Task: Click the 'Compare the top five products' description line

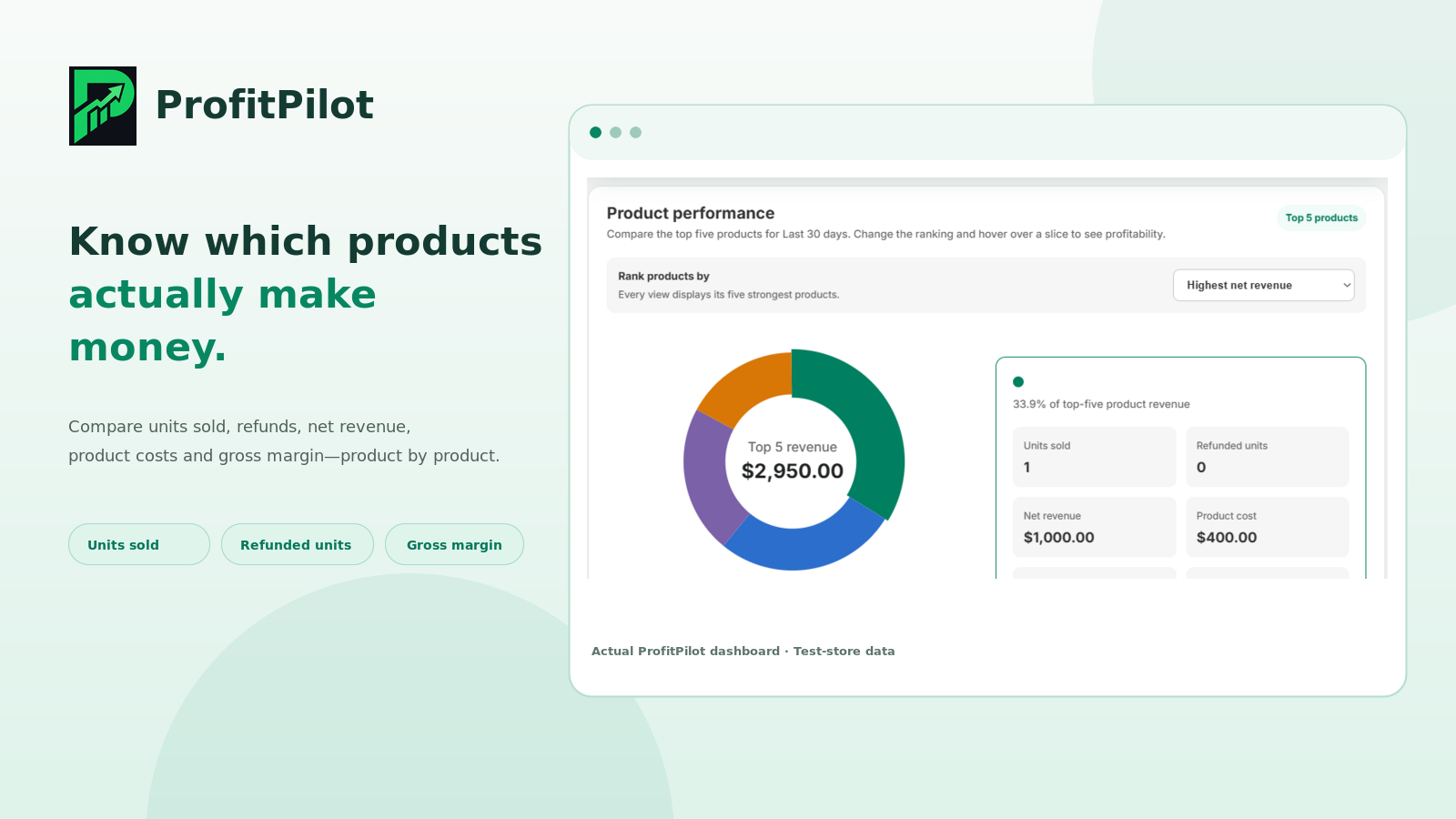Action: coord(886,234)
